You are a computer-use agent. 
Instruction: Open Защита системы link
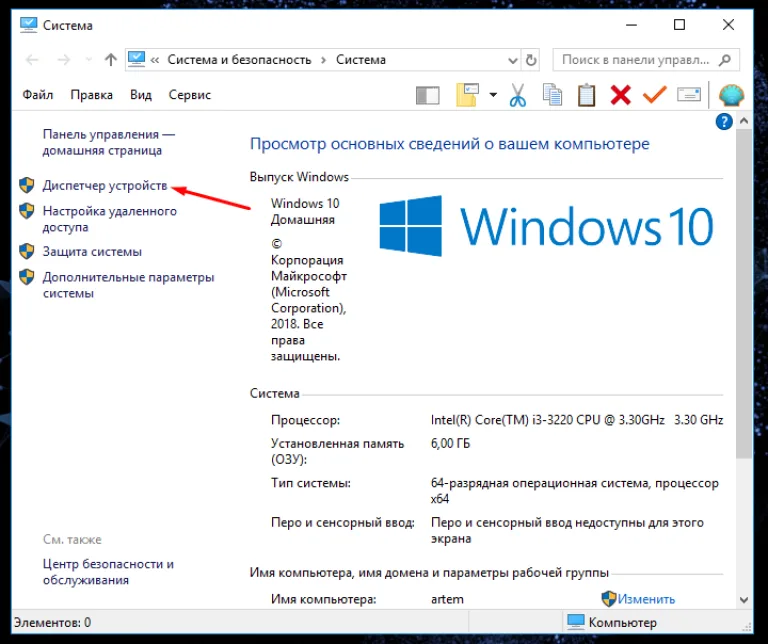[x=92, y=252]
